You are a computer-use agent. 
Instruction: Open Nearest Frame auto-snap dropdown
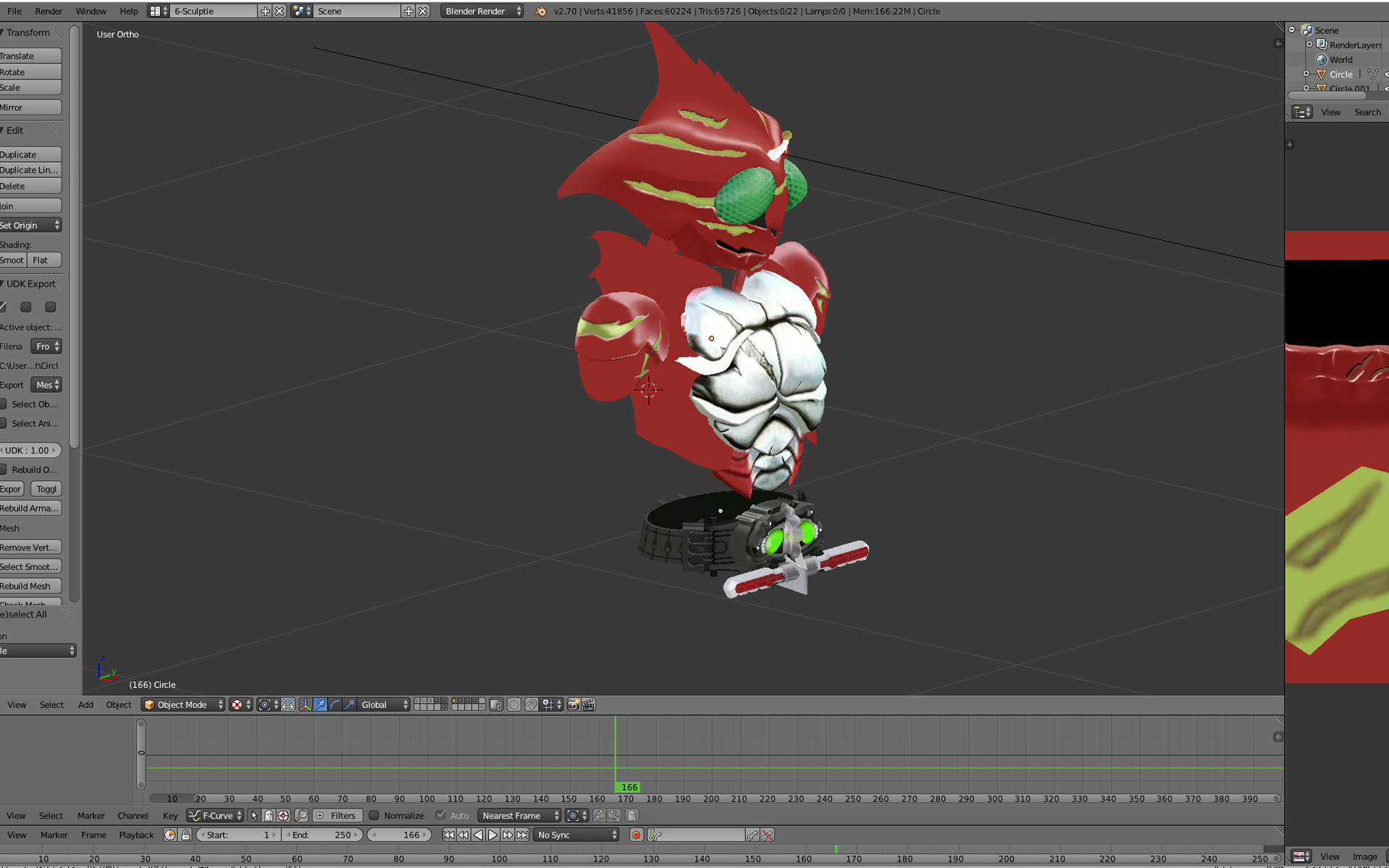point(519,815)
